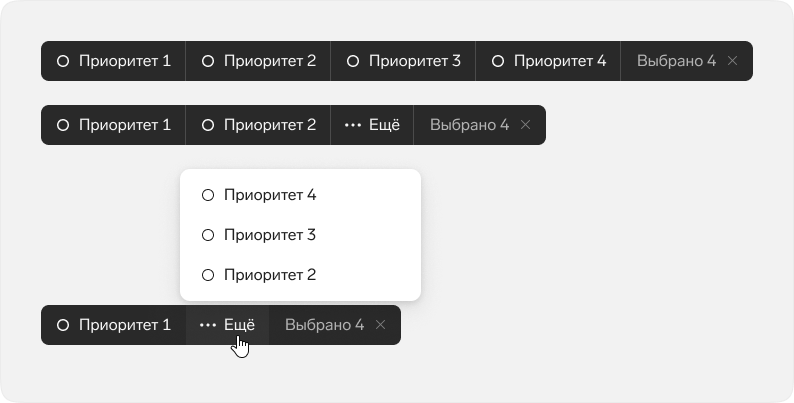Open the Ещё dropdown in the middle bar
This screenshot has width=794, height=403.
(372, 125)
